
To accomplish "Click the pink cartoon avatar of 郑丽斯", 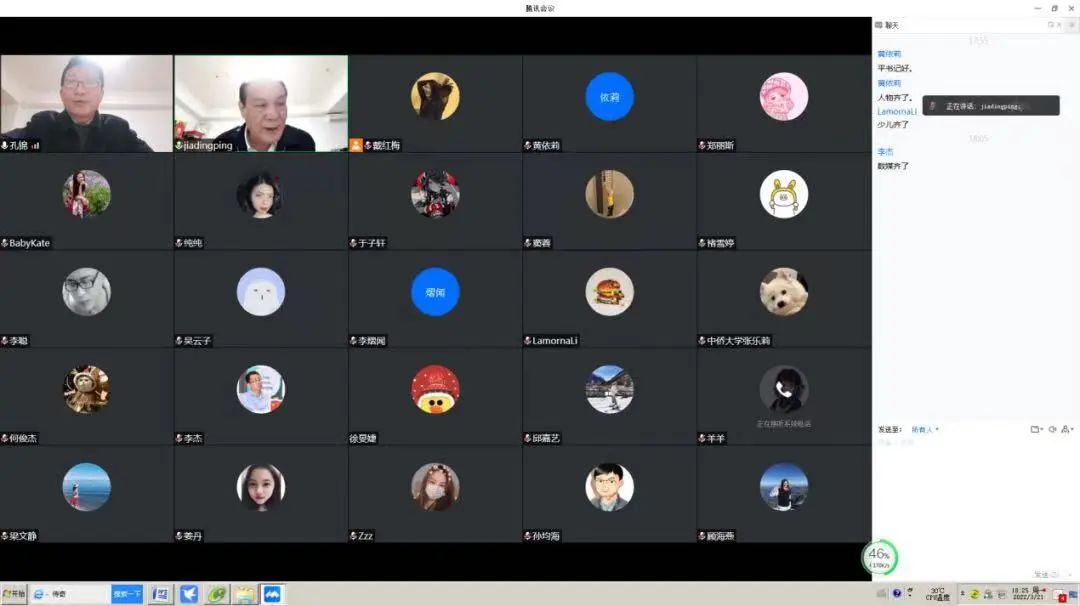I will coord(784,96).
